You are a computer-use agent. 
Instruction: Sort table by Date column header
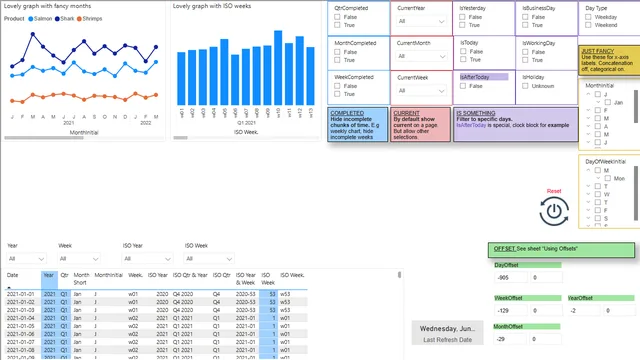pos(13,275)
